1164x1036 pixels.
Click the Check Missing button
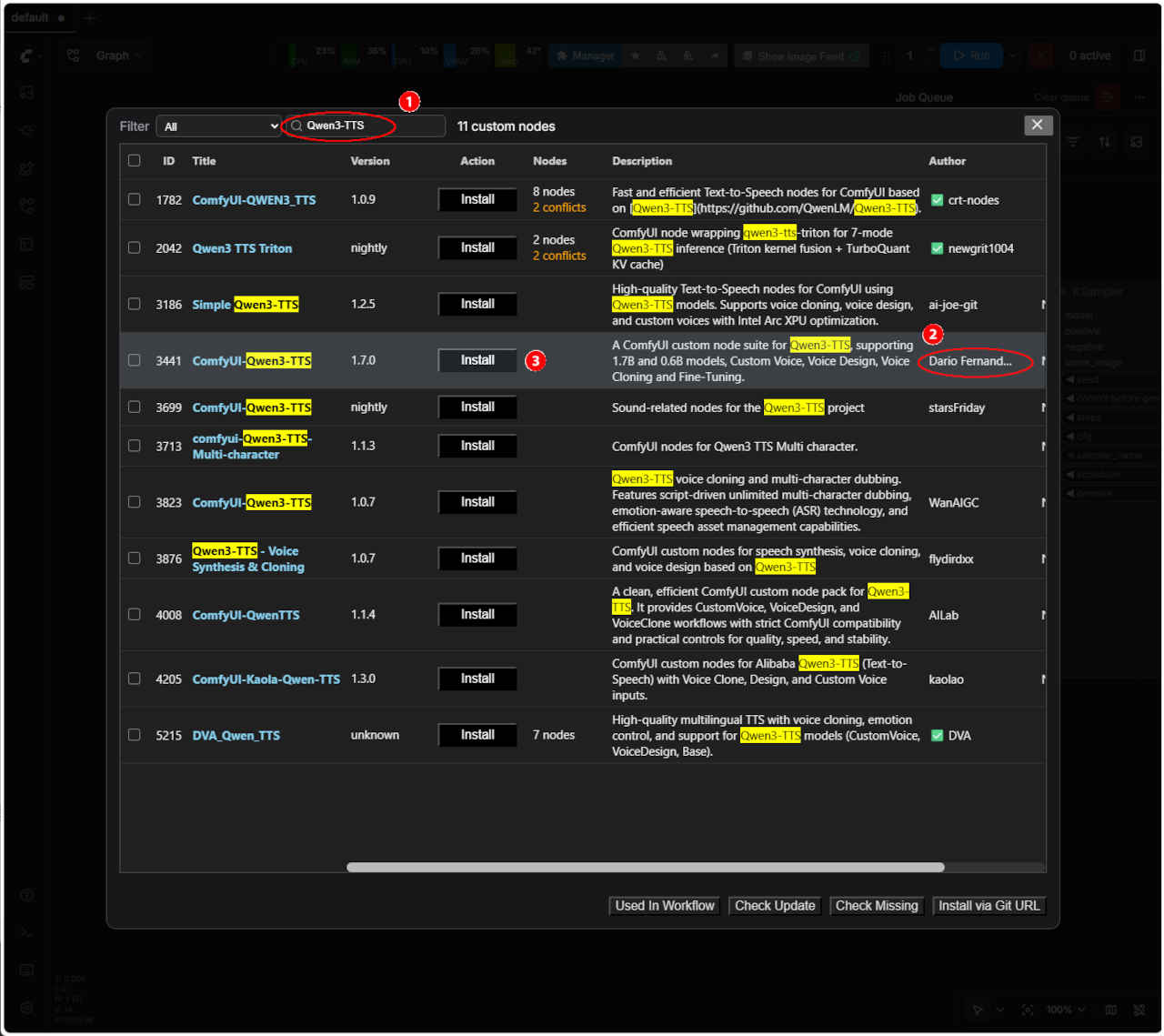pos(877,906)
